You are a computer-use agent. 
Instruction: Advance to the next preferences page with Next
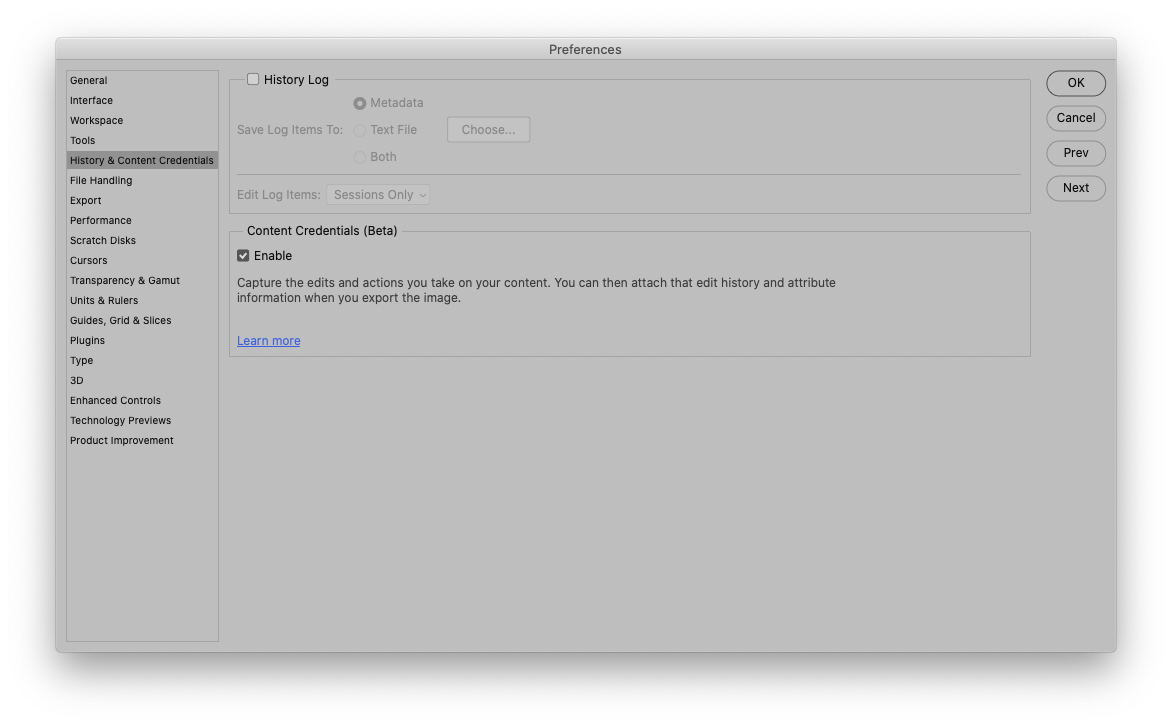coord(1075,188)
